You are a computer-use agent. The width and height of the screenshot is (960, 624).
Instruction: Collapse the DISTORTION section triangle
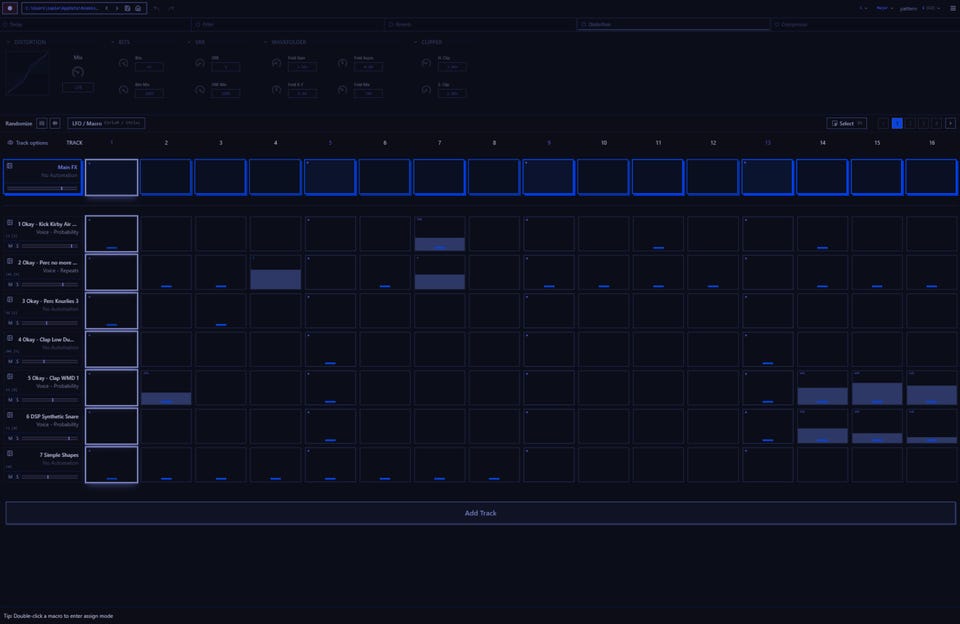pos(9,42)
